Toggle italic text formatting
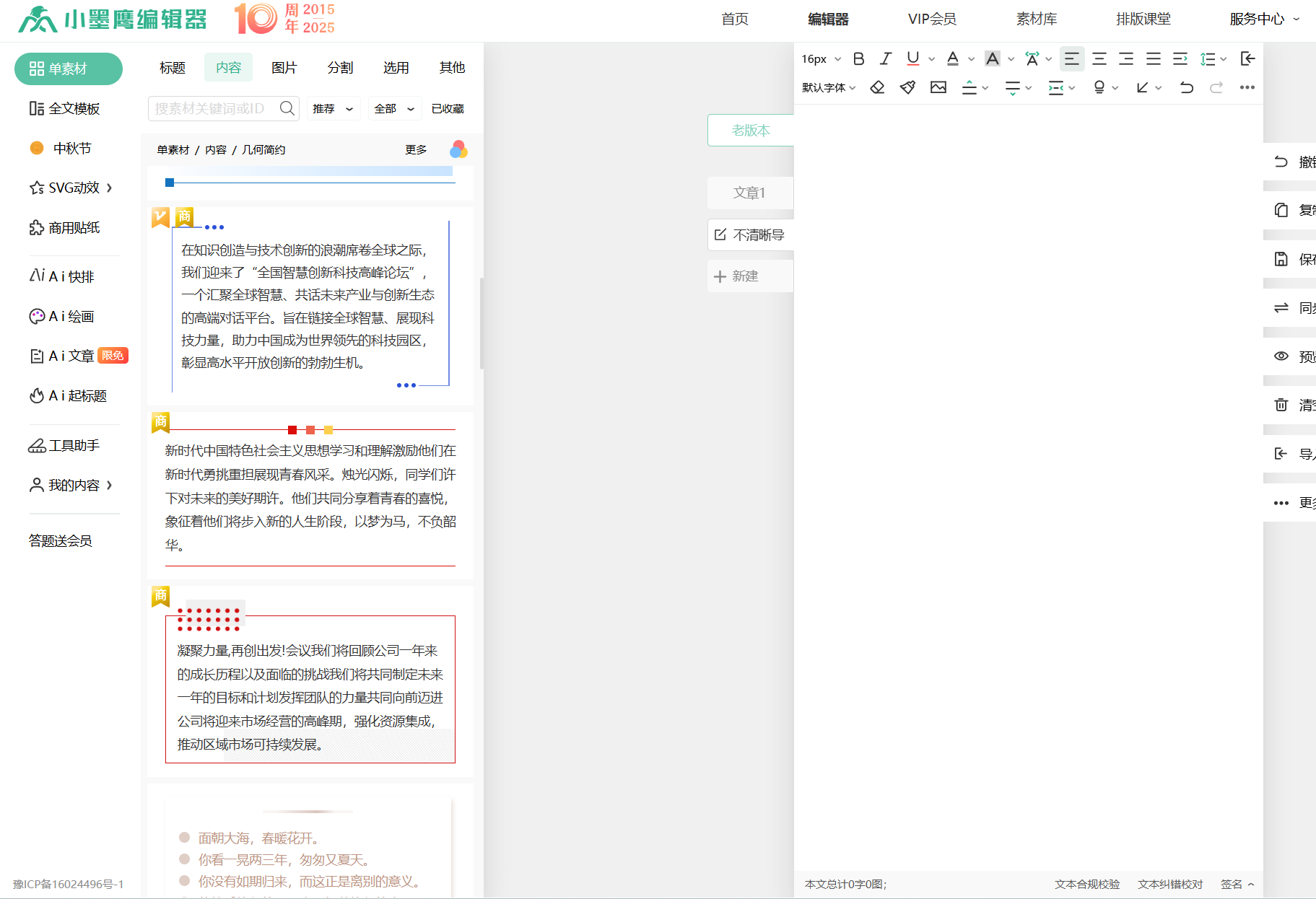The width and height of the screenshot is (1316, 899). click(885, 59)
